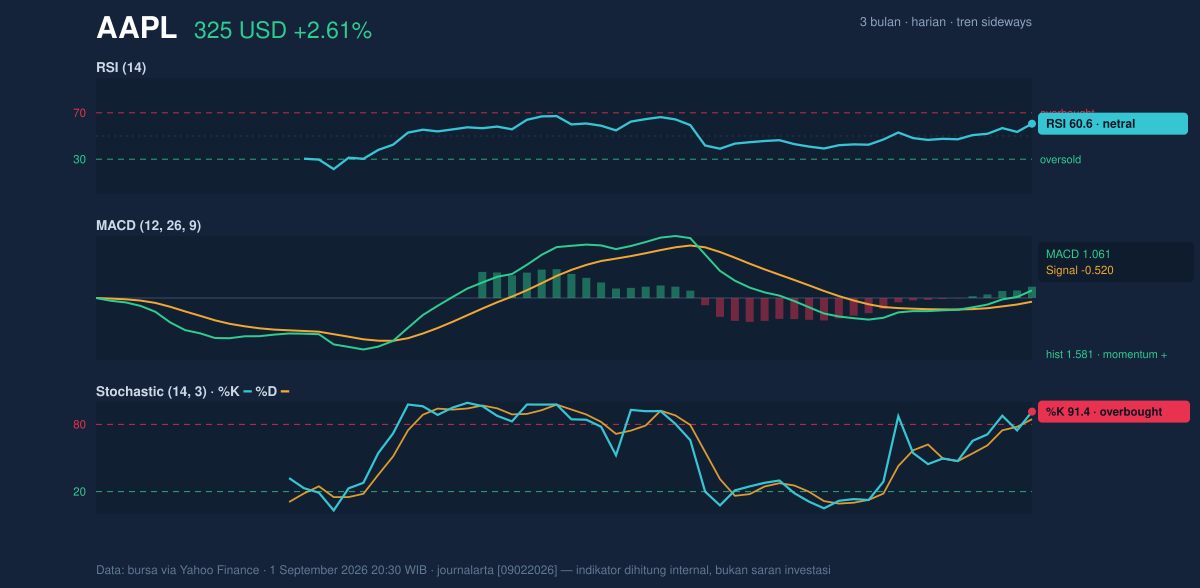Click the %K cyan legend swatch
Screen dimensions: 1200x588
[248, 392]
